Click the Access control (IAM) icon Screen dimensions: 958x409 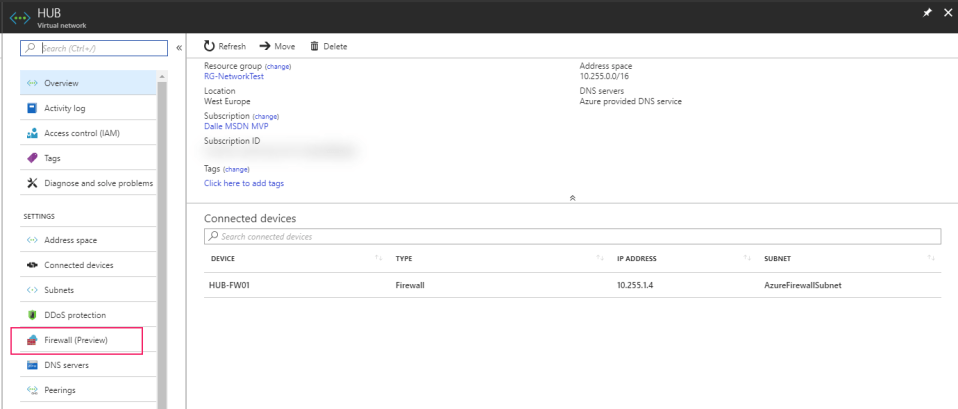point(32,133)
